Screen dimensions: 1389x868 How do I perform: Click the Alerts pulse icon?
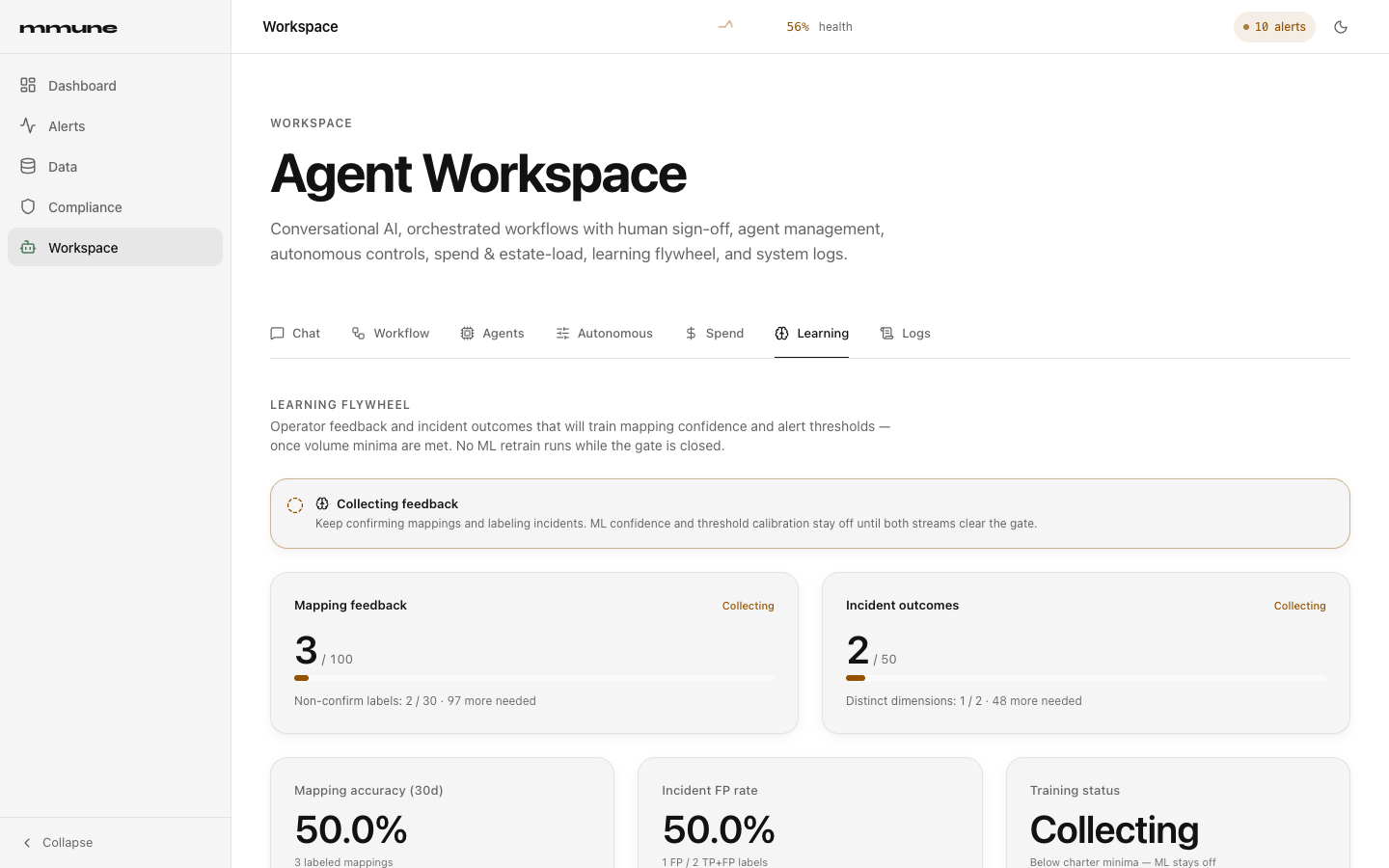point(28,125)
